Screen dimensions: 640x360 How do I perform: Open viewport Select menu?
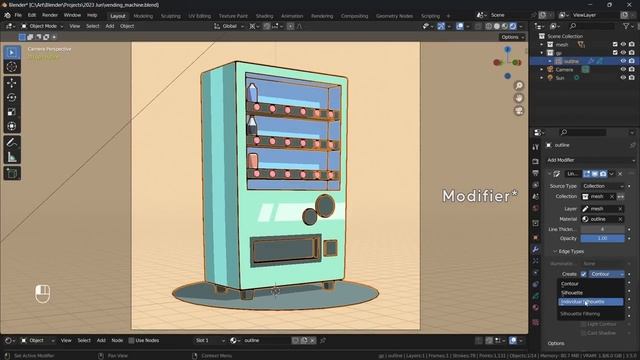(x=93, y=26)
